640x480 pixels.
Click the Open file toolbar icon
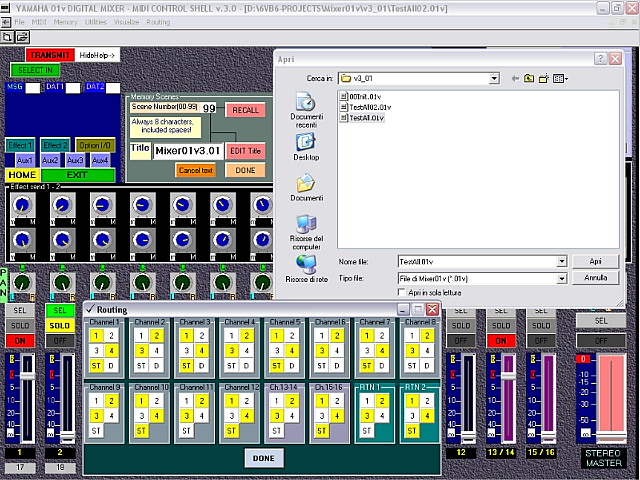22,37
